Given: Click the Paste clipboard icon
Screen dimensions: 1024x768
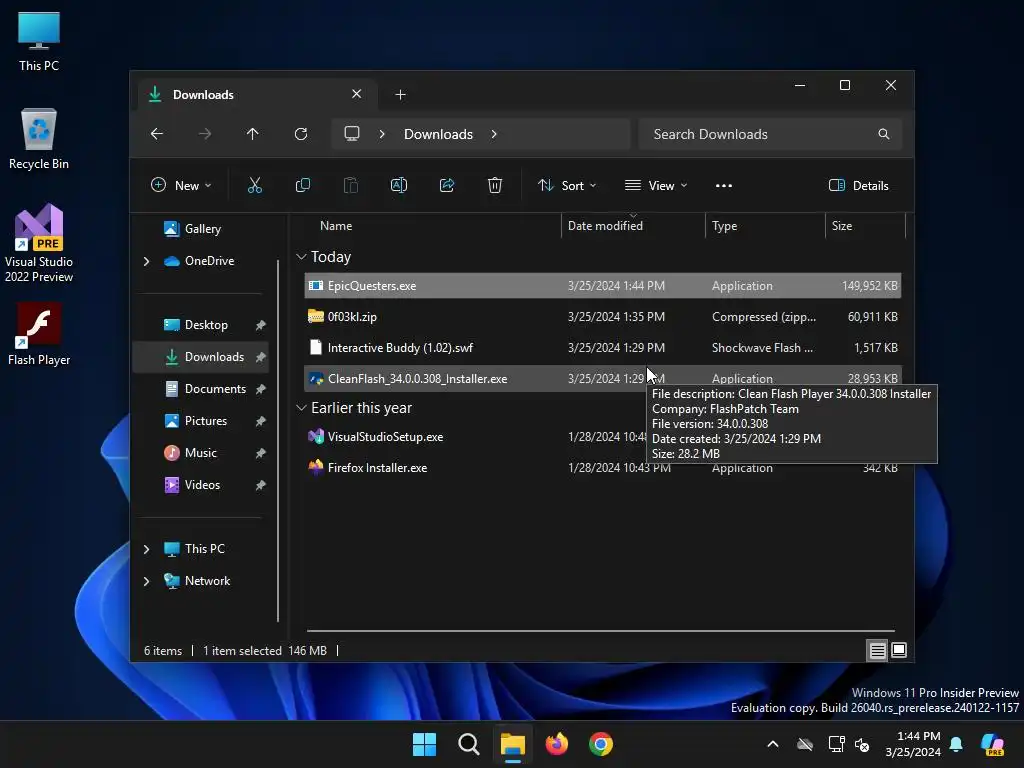Looking at the screenshot, I should [x=351, y=185].
